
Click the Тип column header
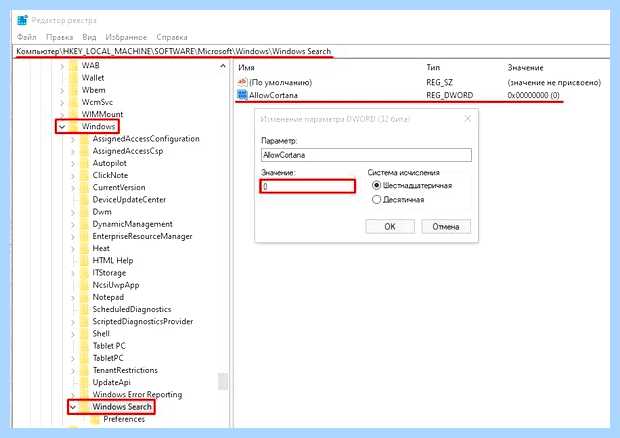[x=433, y=68]
